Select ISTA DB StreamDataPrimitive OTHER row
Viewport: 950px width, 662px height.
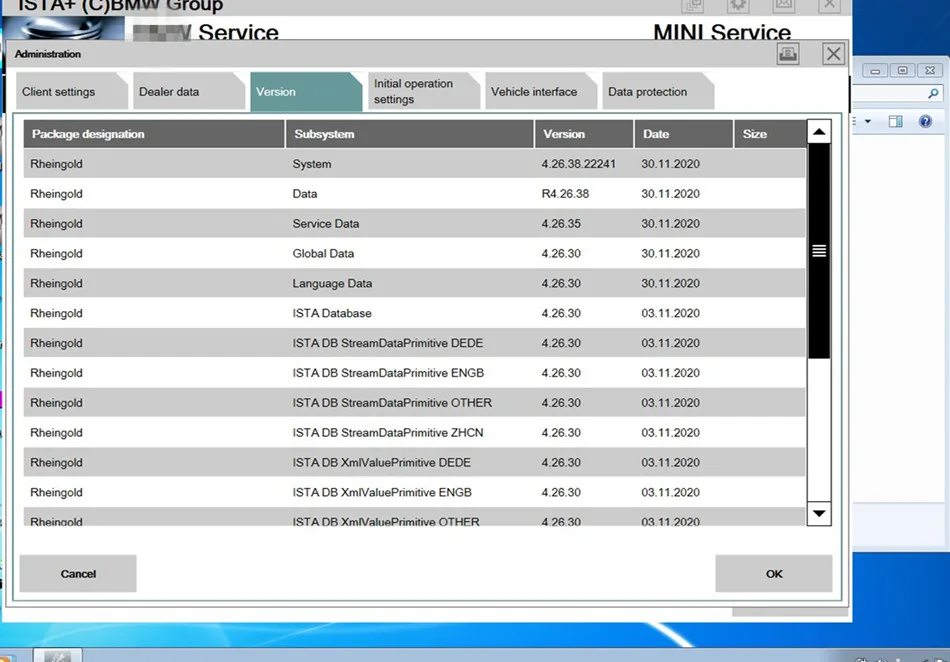coord(414,403)
